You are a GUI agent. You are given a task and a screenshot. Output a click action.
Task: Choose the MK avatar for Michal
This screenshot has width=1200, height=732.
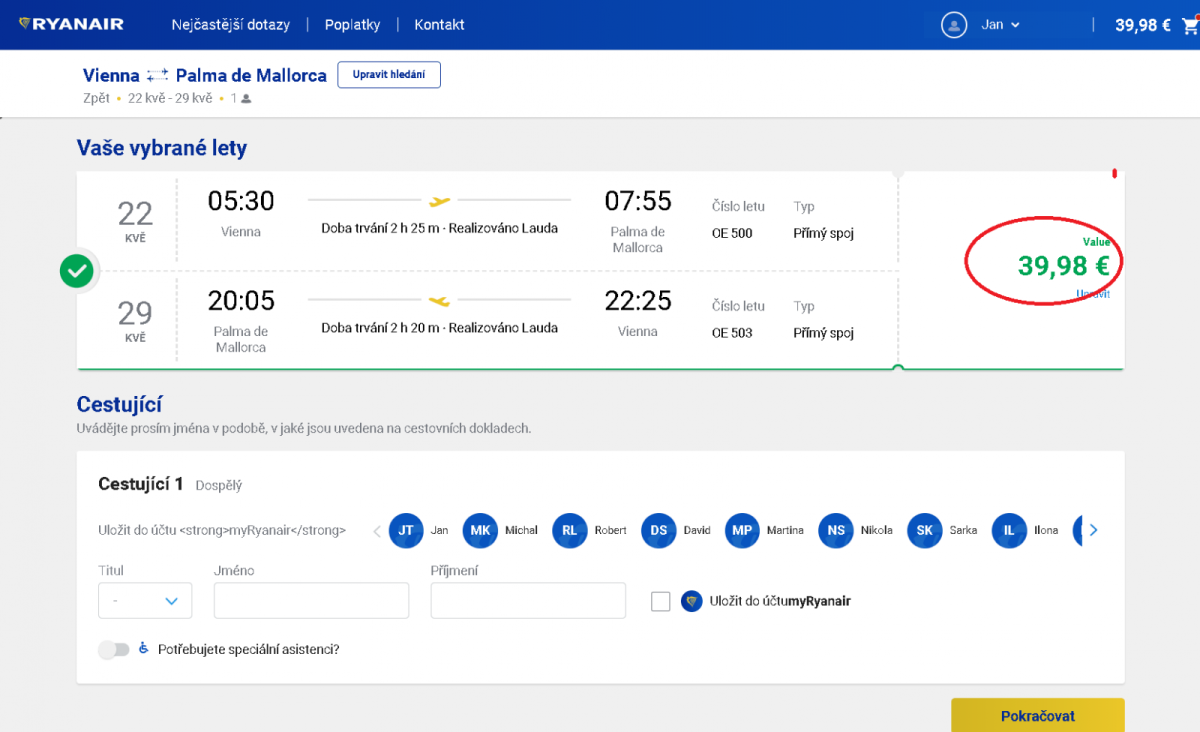[x=480, y=530]
